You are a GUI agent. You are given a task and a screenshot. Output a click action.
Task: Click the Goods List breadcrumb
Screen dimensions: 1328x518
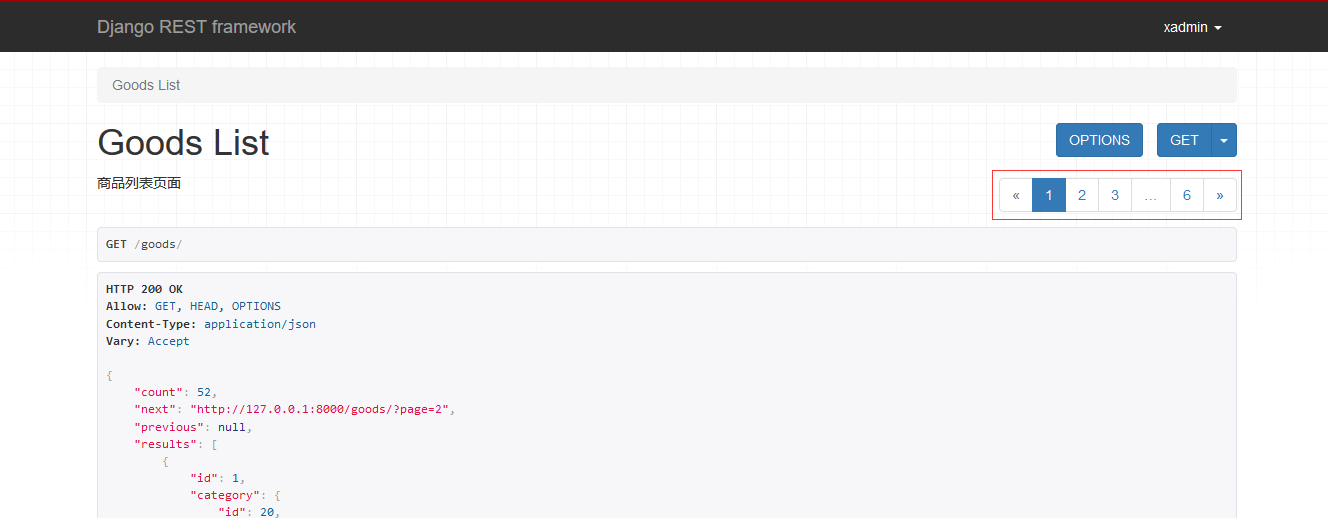point(146,85)
